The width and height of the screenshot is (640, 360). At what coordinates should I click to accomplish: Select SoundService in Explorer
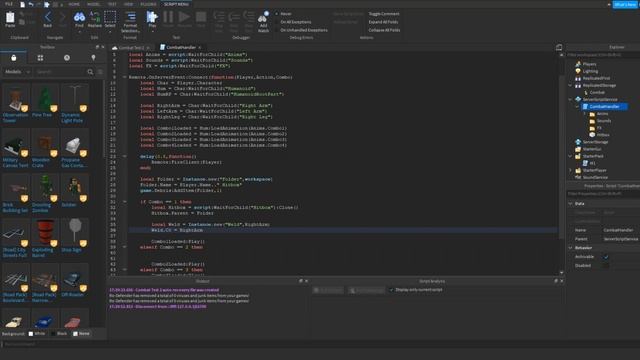pos(595,177)
